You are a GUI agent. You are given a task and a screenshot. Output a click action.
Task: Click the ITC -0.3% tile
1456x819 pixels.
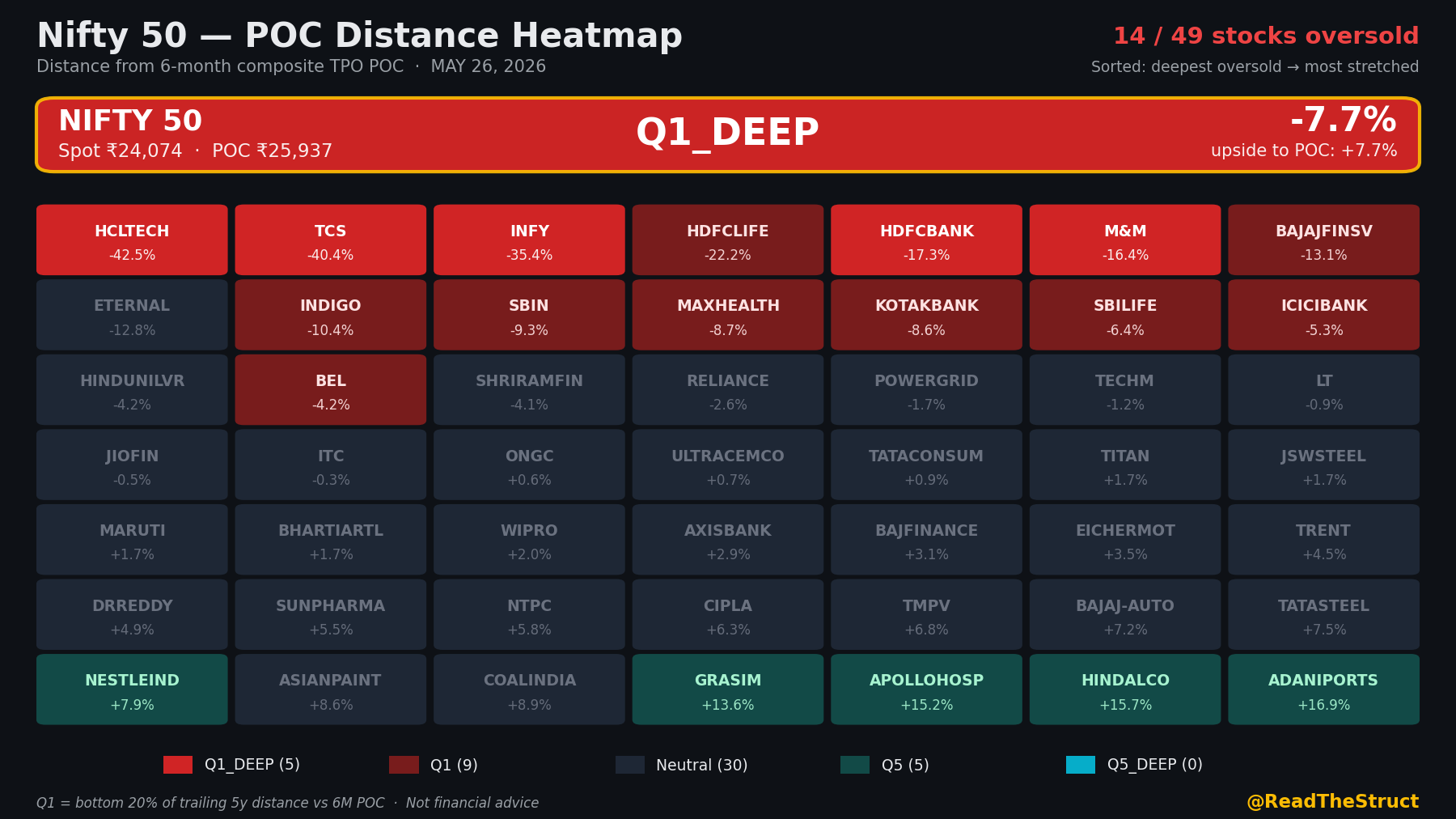pos(331,465)
